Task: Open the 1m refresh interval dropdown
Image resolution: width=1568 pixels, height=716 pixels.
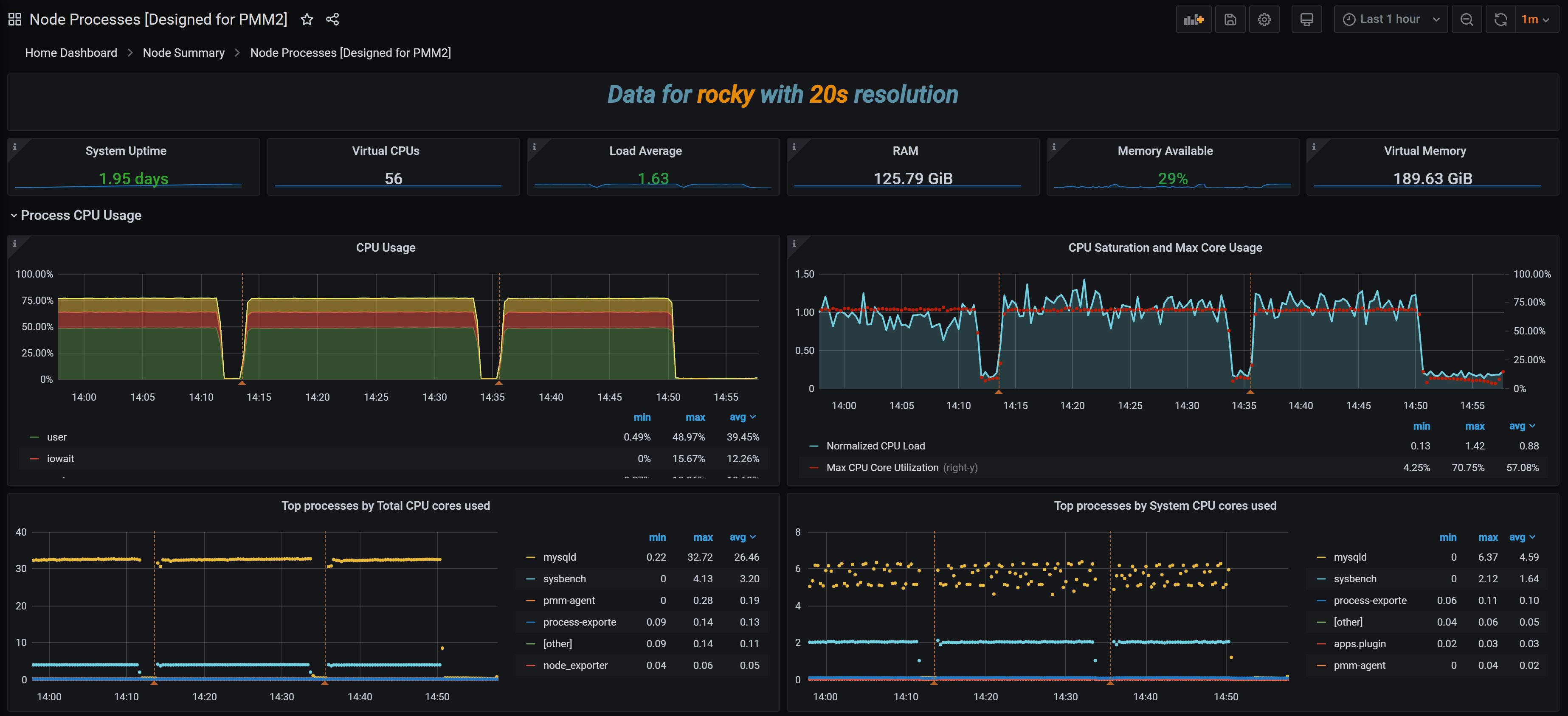Action: click(1536, 20)
